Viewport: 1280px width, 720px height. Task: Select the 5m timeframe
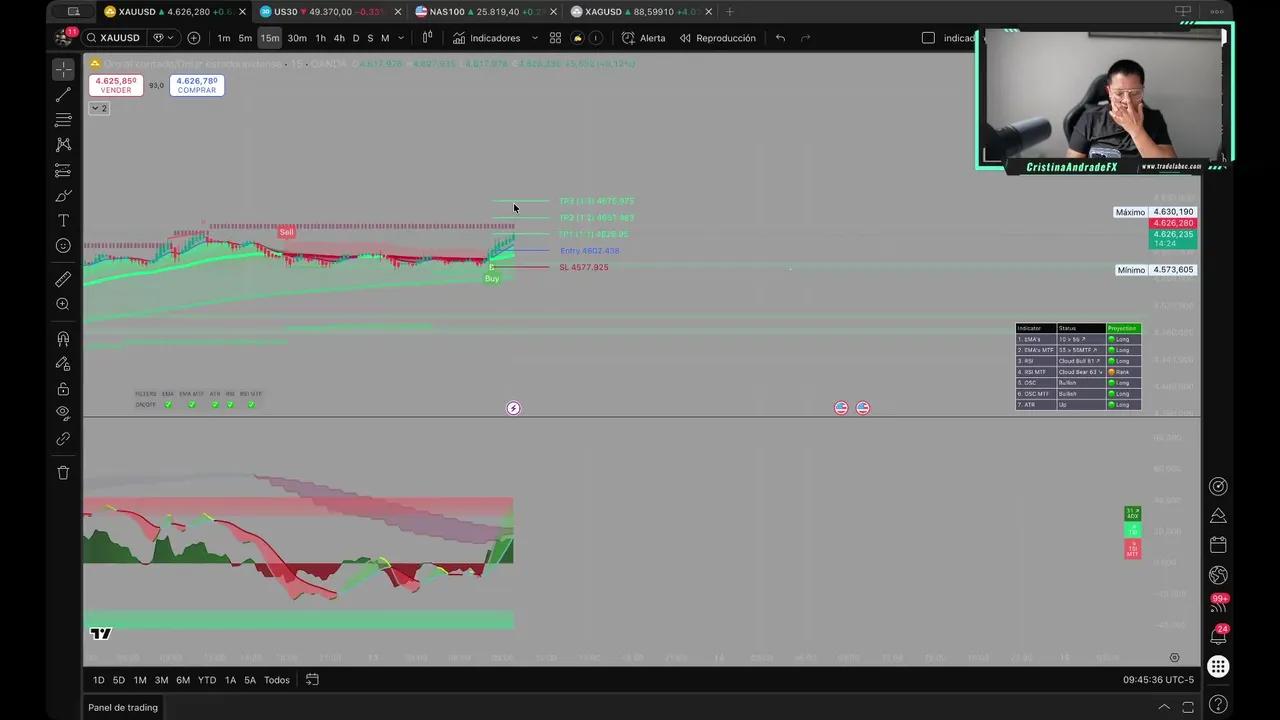245,38
